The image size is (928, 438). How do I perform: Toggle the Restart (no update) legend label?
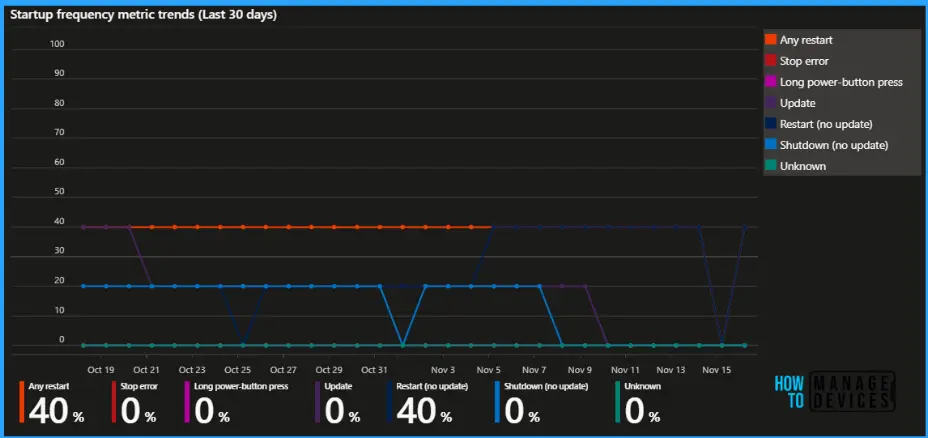tap(826, 124)
